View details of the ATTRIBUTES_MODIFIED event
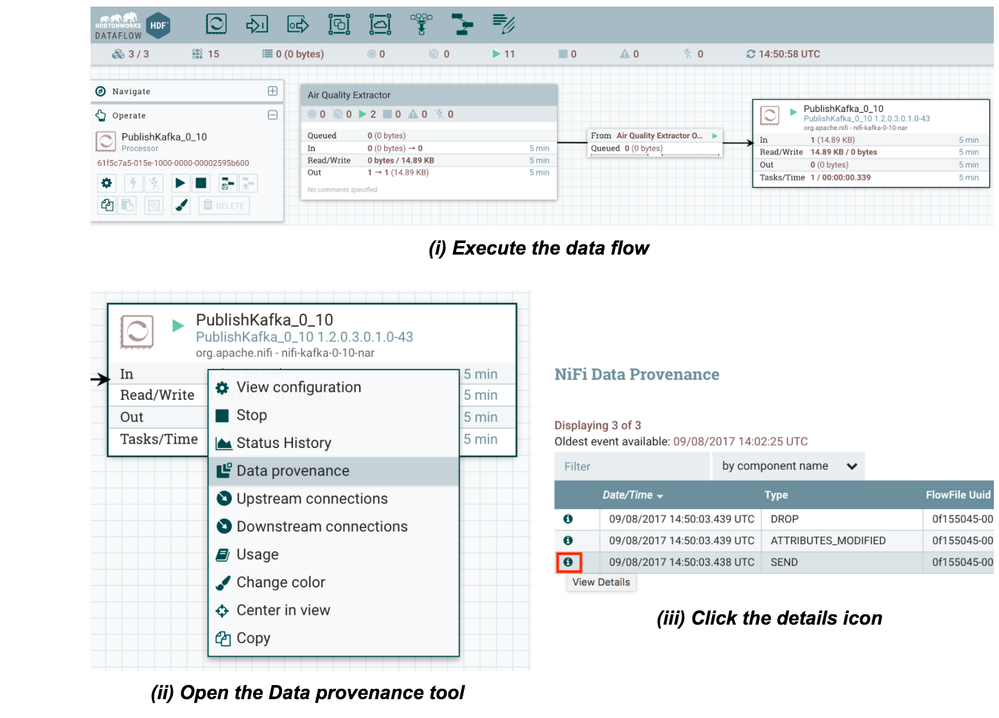 [x=568, y=540]
